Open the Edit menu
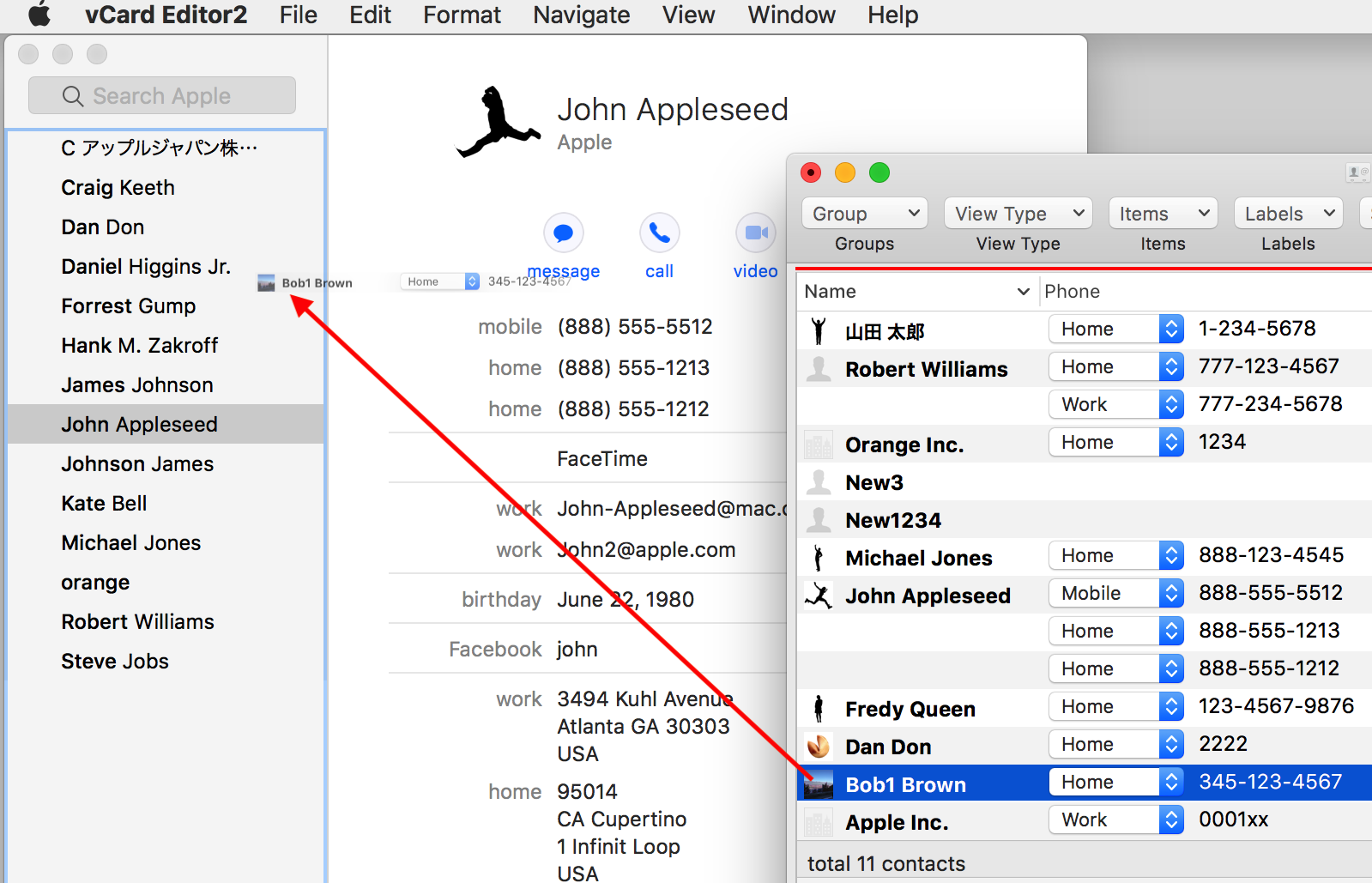Viewport: 1372px width, 883px height. point(370,15)
